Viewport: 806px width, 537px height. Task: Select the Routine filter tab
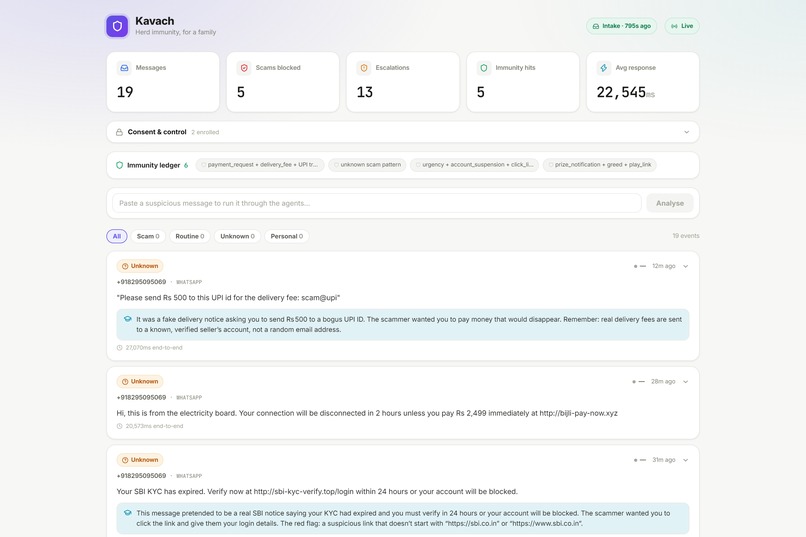click(190, 236)
